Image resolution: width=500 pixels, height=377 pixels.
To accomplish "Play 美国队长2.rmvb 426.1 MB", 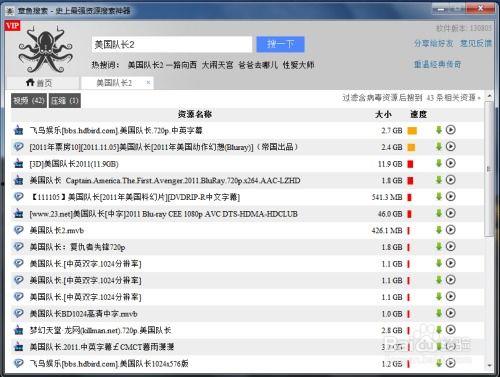I will [451, 230].
